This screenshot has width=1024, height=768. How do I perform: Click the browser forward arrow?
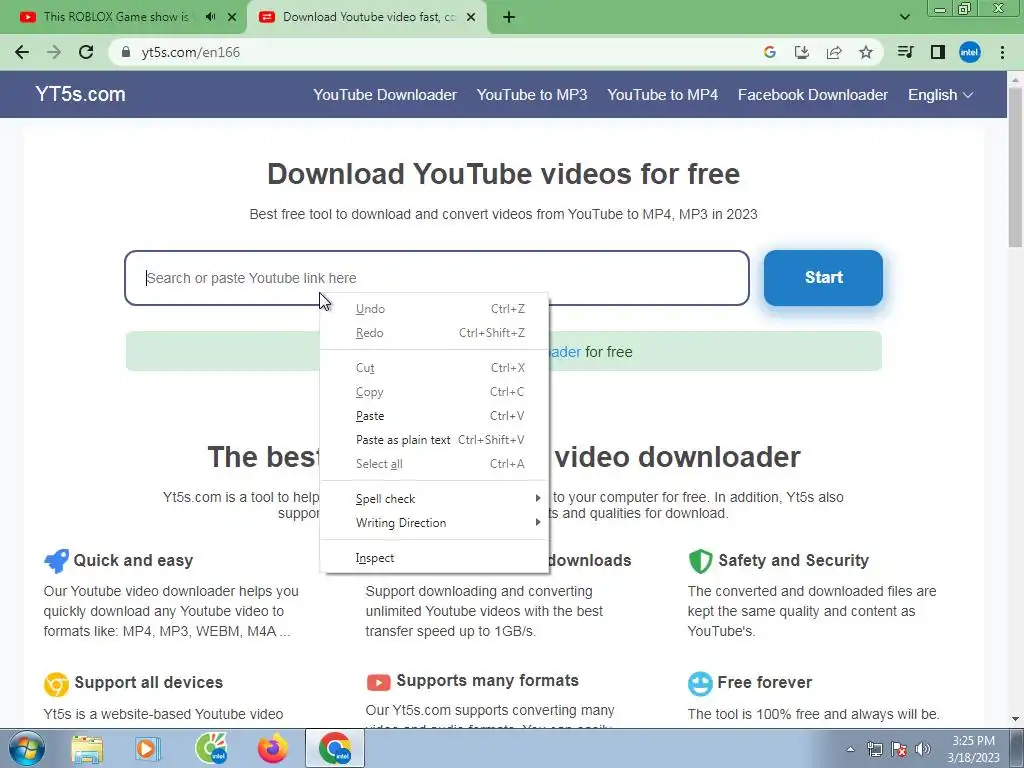click(x=54, y=52)
